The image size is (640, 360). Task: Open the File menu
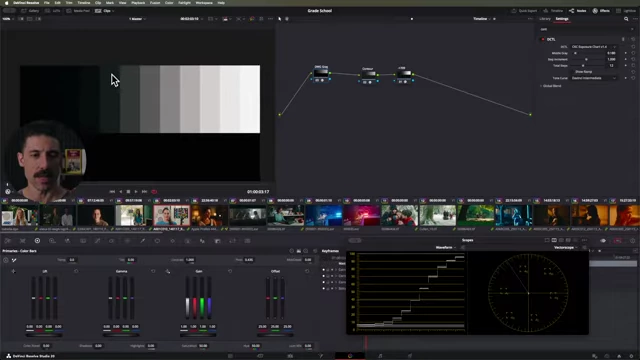click(47, 3)
